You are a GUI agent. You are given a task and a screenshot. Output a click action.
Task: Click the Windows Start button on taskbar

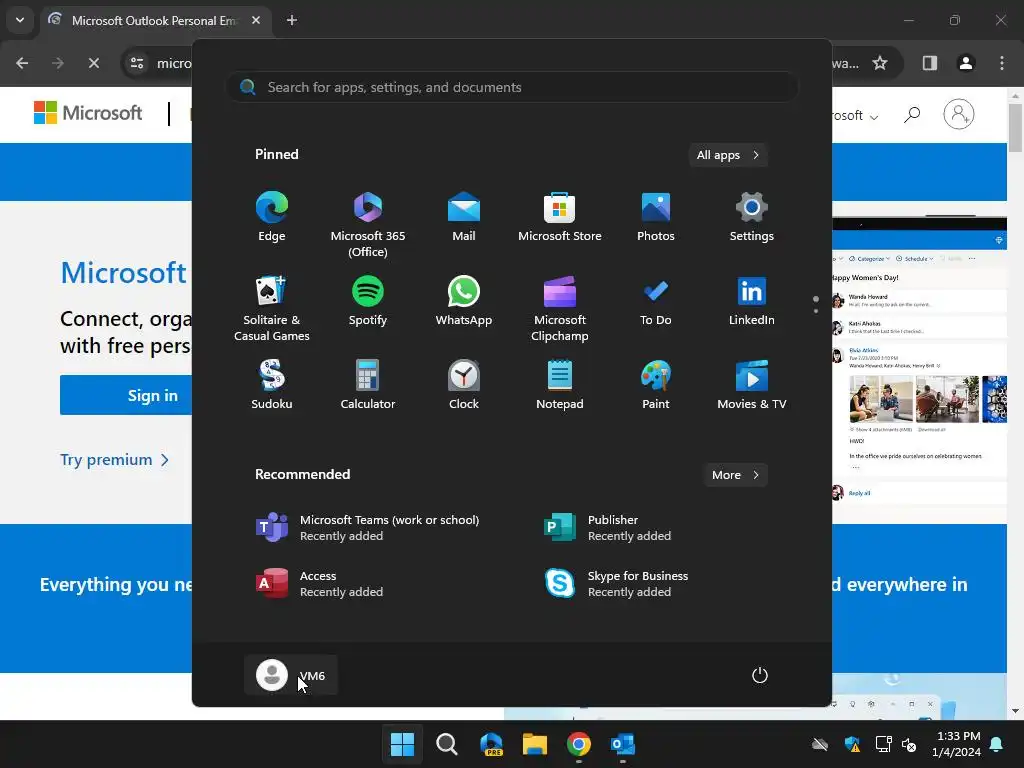(402, 744)
